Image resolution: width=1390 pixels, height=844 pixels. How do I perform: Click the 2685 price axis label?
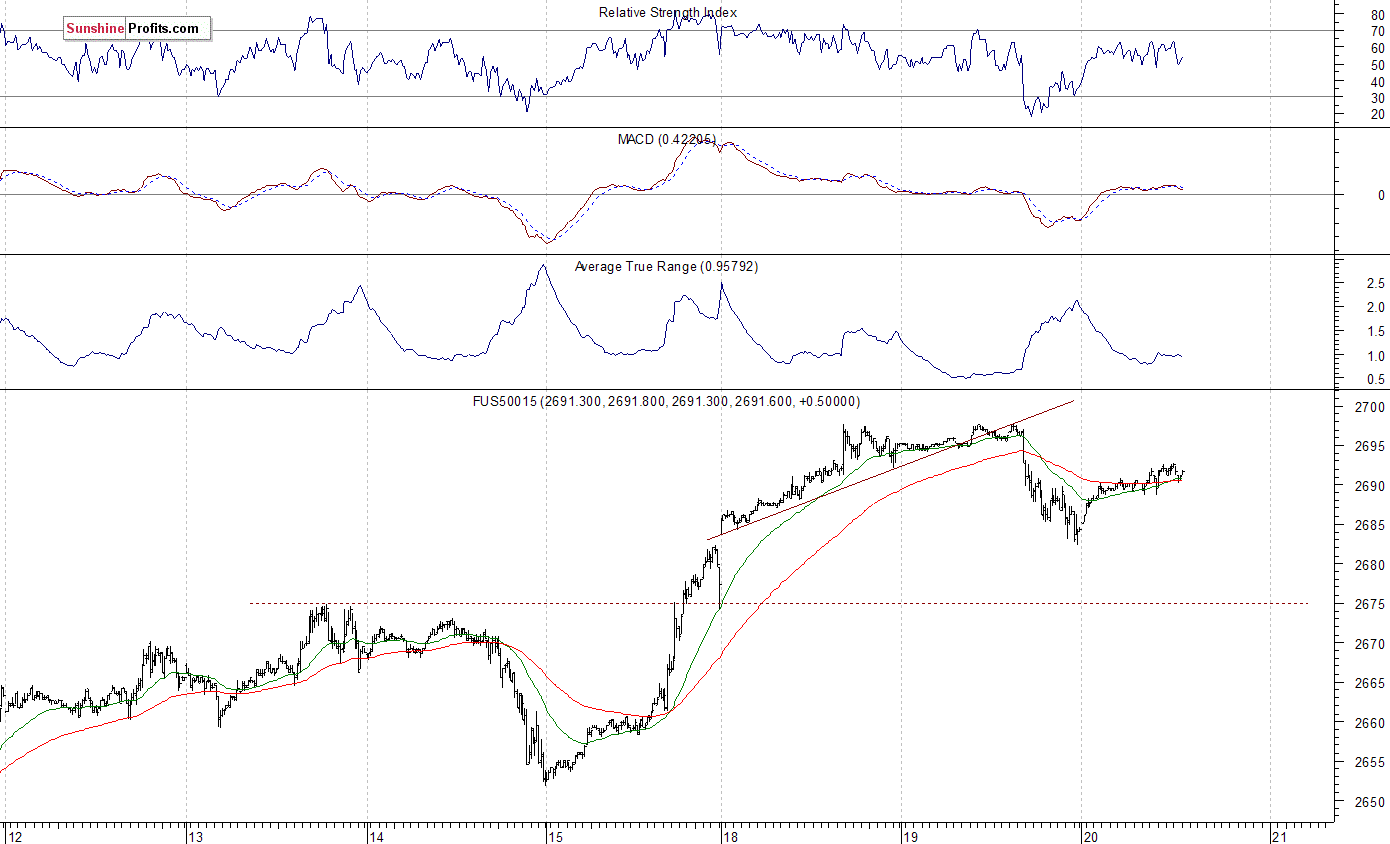coord(1371,526)
